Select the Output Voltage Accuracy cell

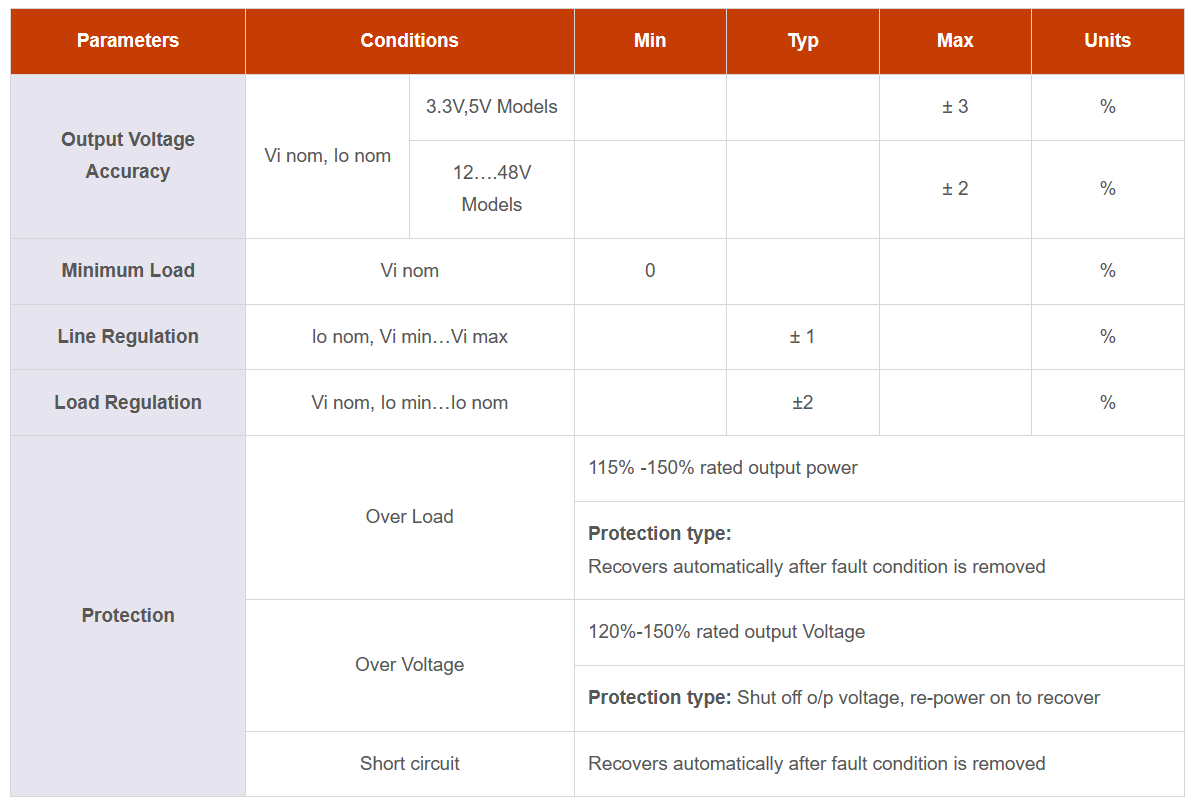pos(127,156)
